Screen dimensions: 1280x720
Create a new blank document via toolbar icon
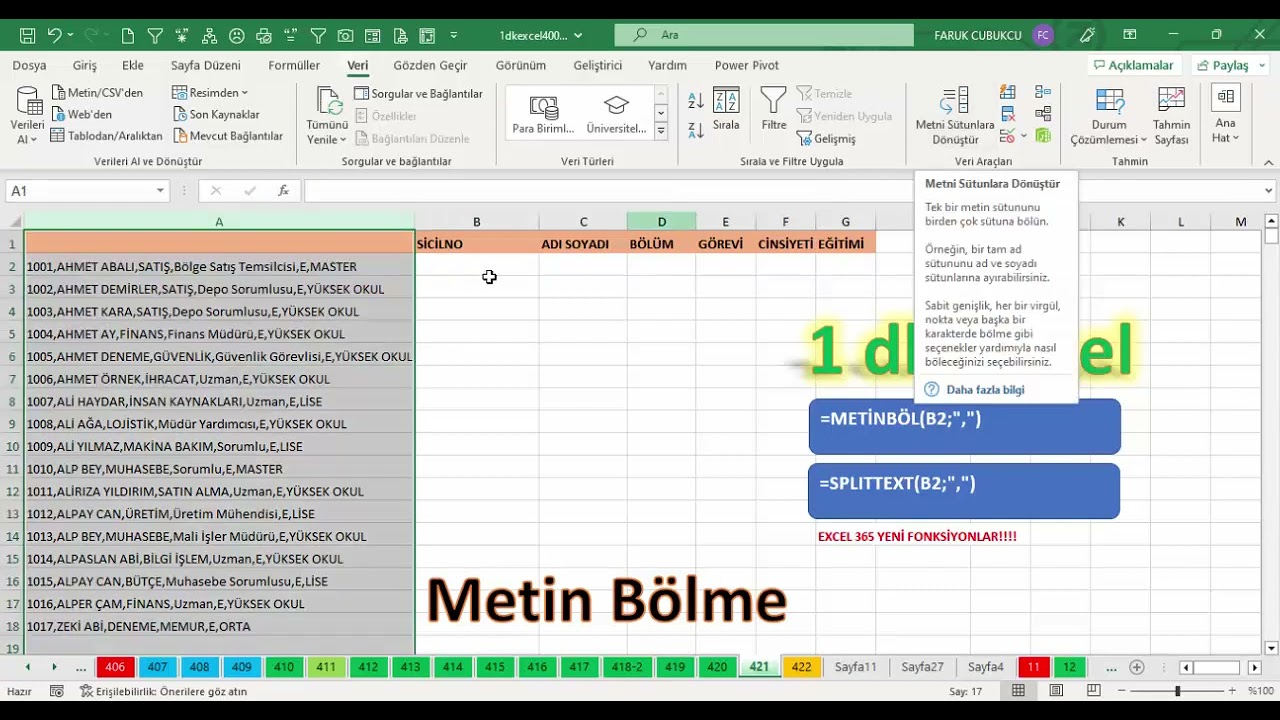pos(128,35)
